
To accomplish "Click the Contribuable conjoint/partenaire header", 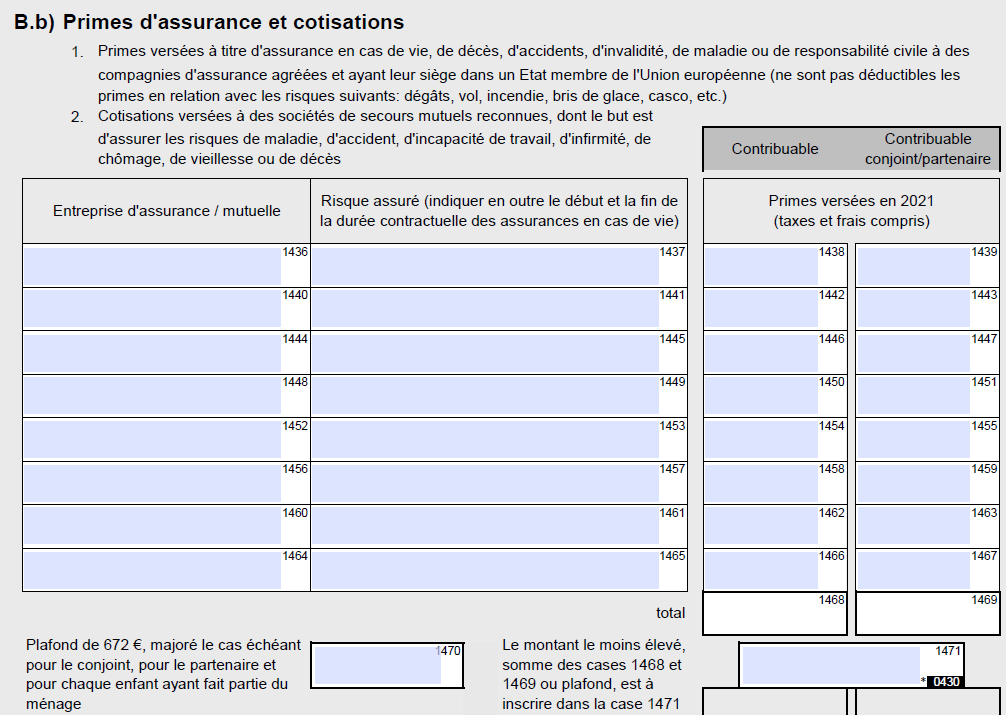I will click(927, 149).
